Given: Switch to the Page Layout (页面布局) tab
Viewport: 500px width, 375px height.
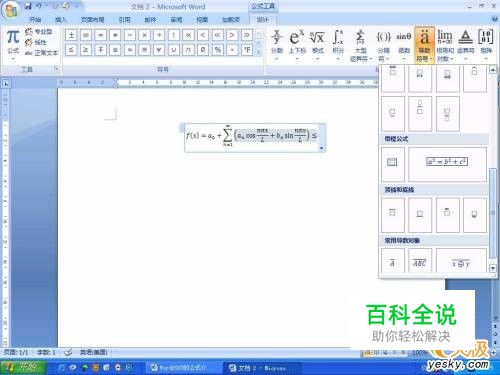Looking at the screenshot, I should (x=92, y=20).
